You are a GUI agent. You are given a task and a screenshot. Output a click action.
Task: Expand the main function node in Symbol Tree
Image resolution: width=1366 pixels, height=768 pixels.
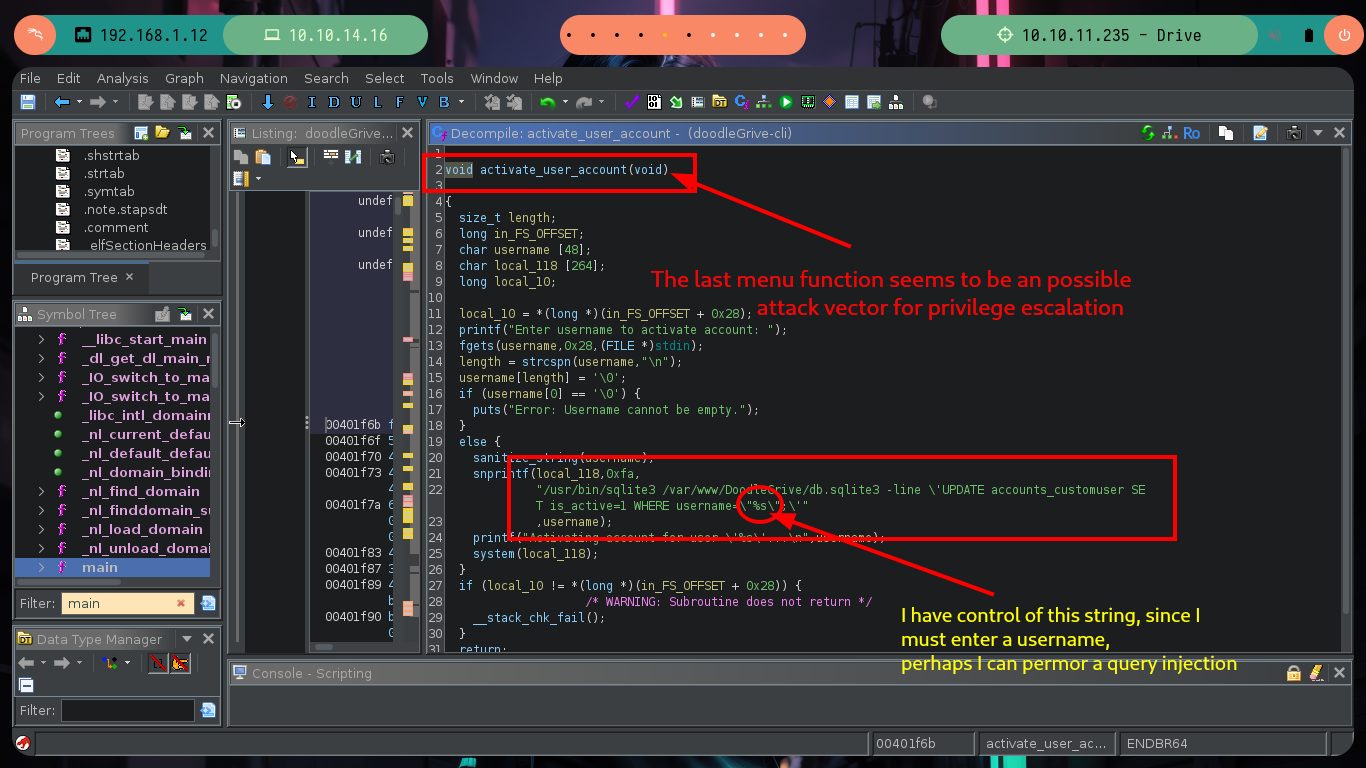point(41,567)
